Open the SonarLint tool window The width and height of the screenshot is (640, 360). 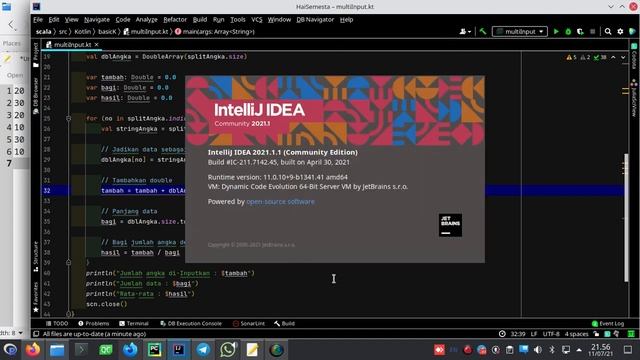click(249, 323)
